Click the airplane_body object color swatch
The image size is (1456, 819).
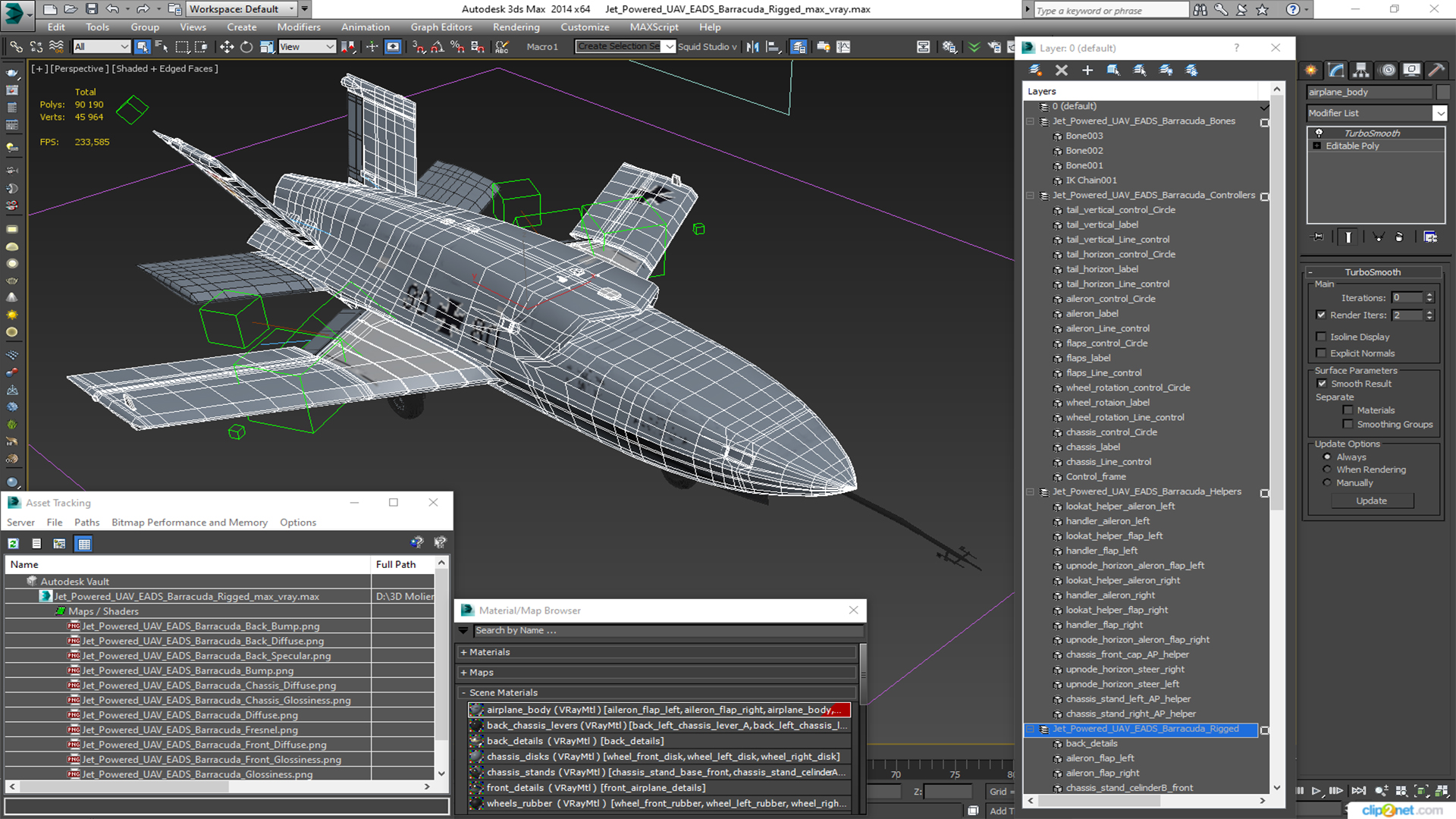point(1443,92)
